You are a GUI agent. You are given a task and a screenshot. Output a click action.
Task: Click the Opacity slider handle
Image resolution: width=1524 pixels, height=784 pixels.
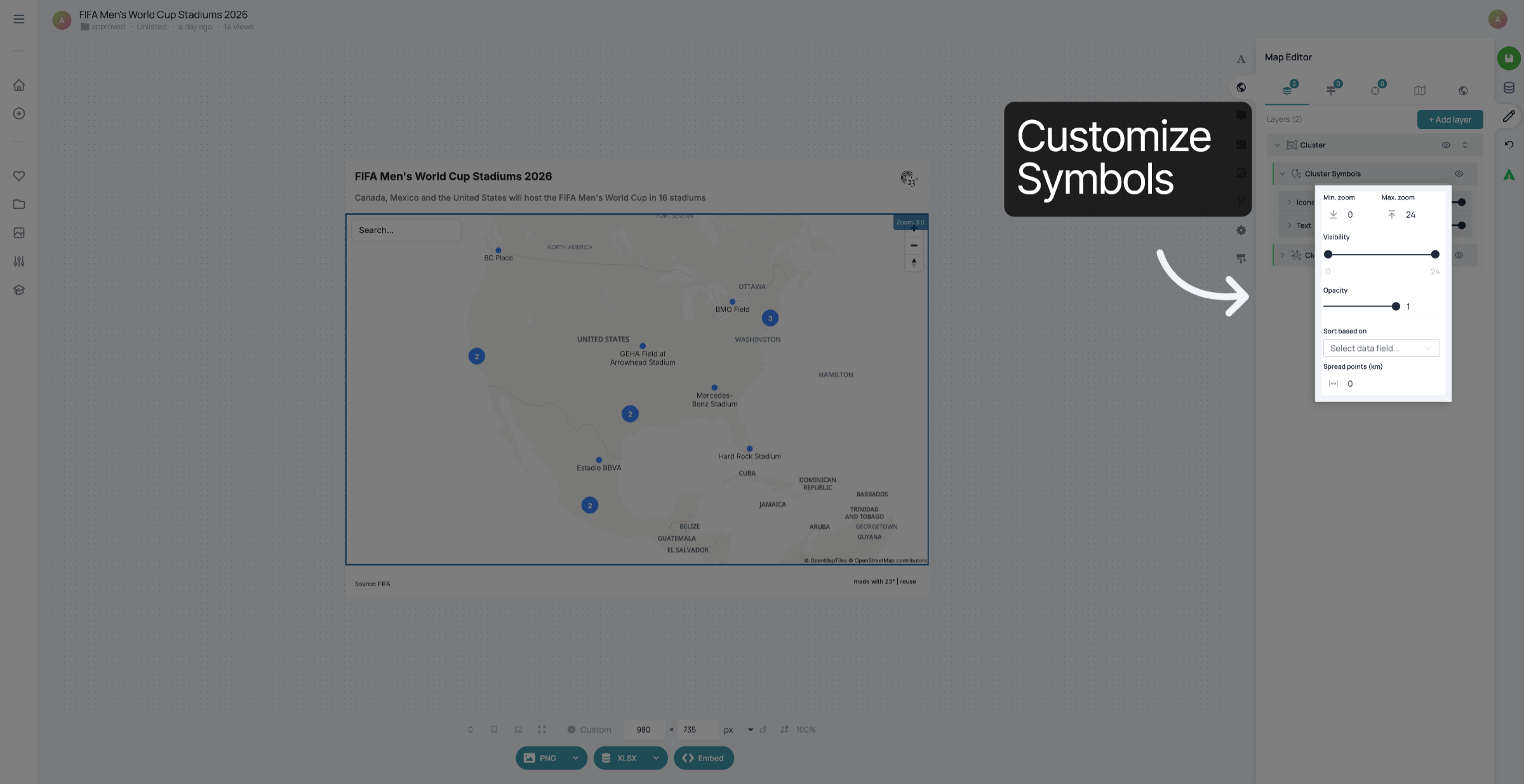(1396, 307)
